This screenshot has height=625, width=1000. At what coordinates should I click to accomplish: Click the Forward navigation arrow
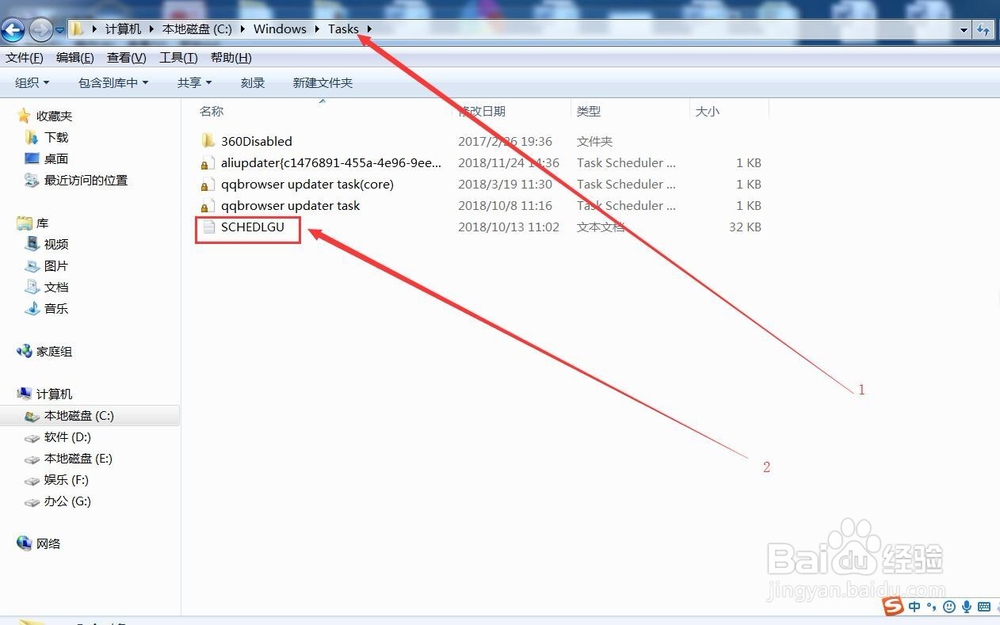point(41,29)
